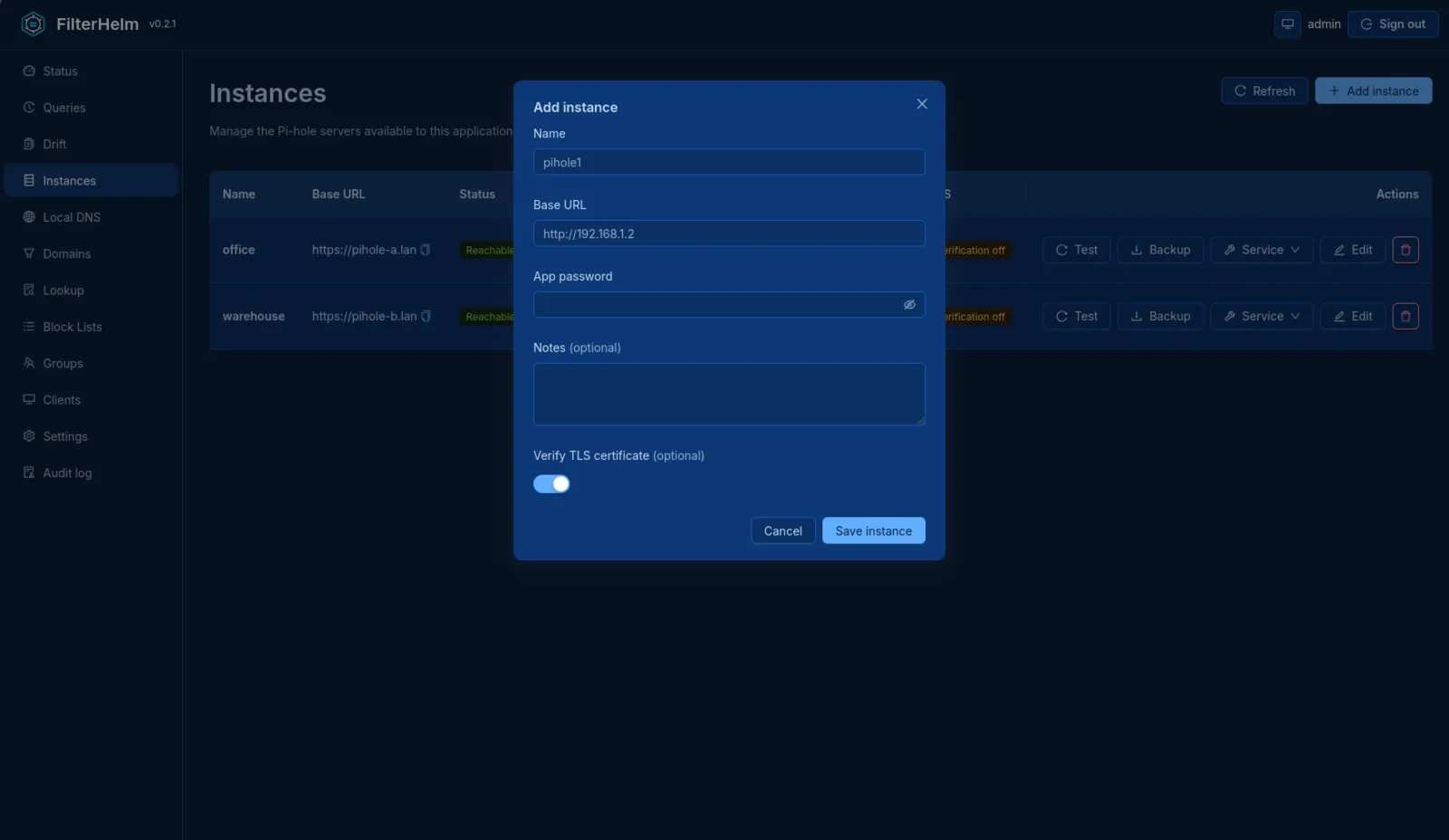1449x840 pixels.
Task: Open Local DNS page
Action: pos(91,217)
